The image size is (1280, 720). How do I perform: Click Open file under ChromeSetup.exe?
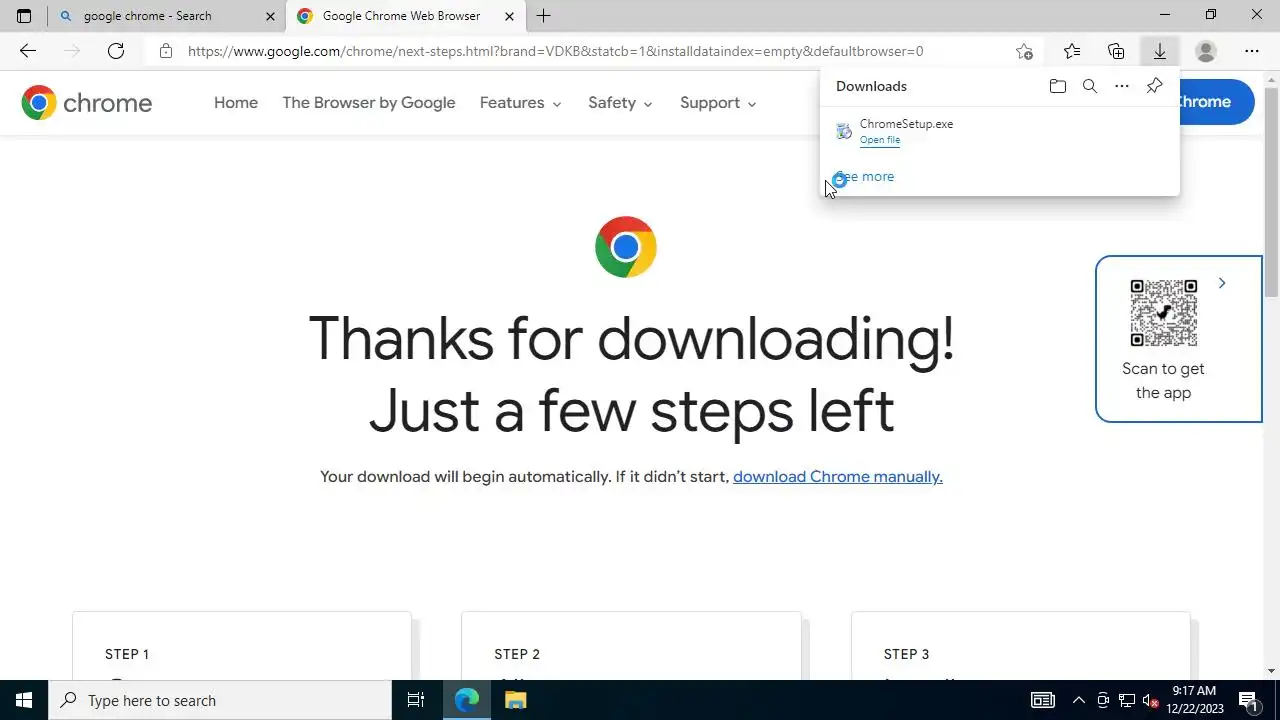pyautogui.click(x=880, y=140)
